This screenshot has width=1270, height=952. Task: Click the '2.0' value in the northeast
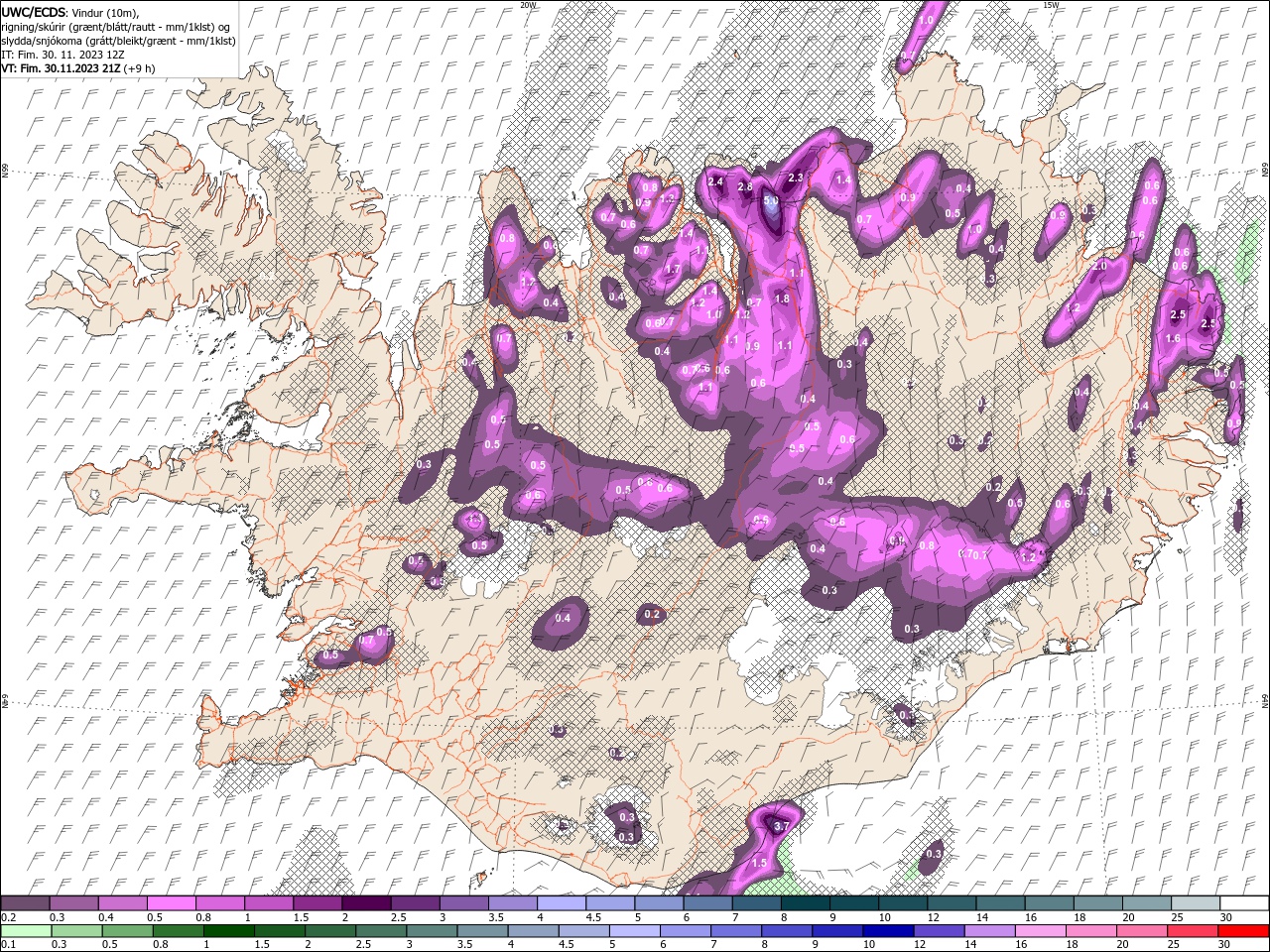(x=1099, y=267)
